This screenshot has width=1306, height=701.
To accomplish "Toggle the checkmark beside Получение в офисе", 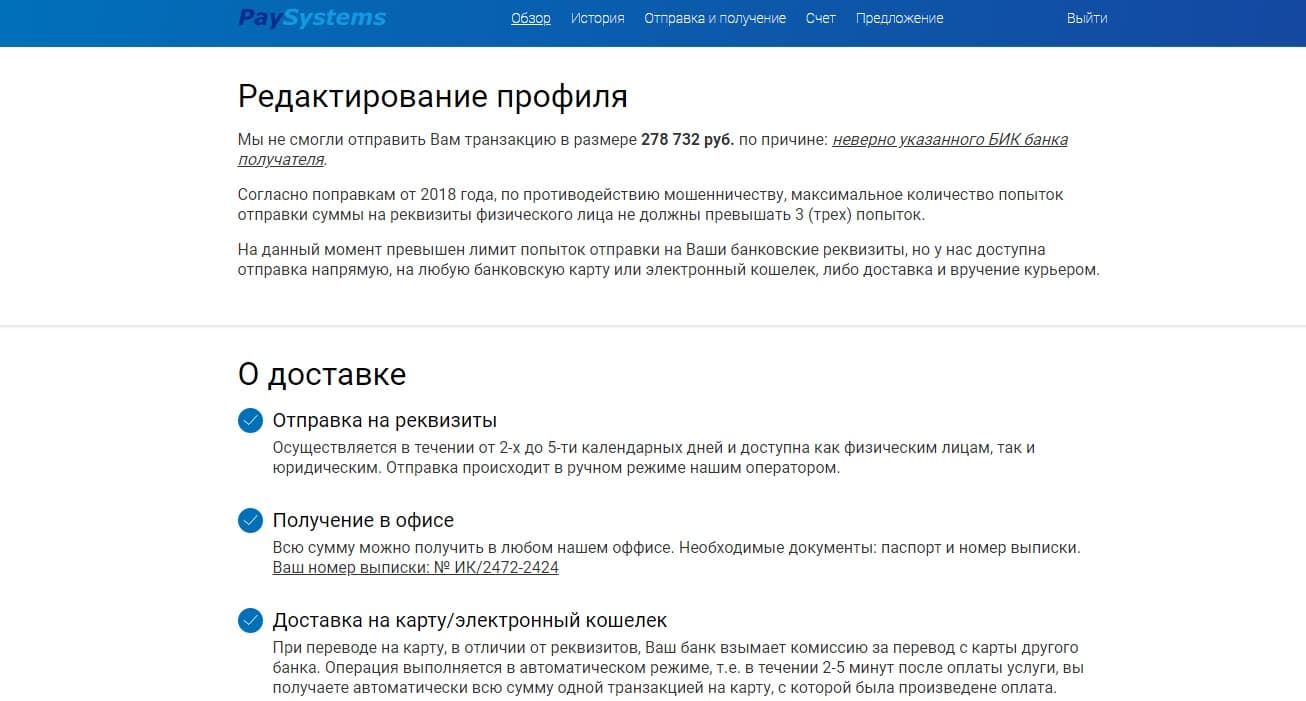I will point(249,520).
